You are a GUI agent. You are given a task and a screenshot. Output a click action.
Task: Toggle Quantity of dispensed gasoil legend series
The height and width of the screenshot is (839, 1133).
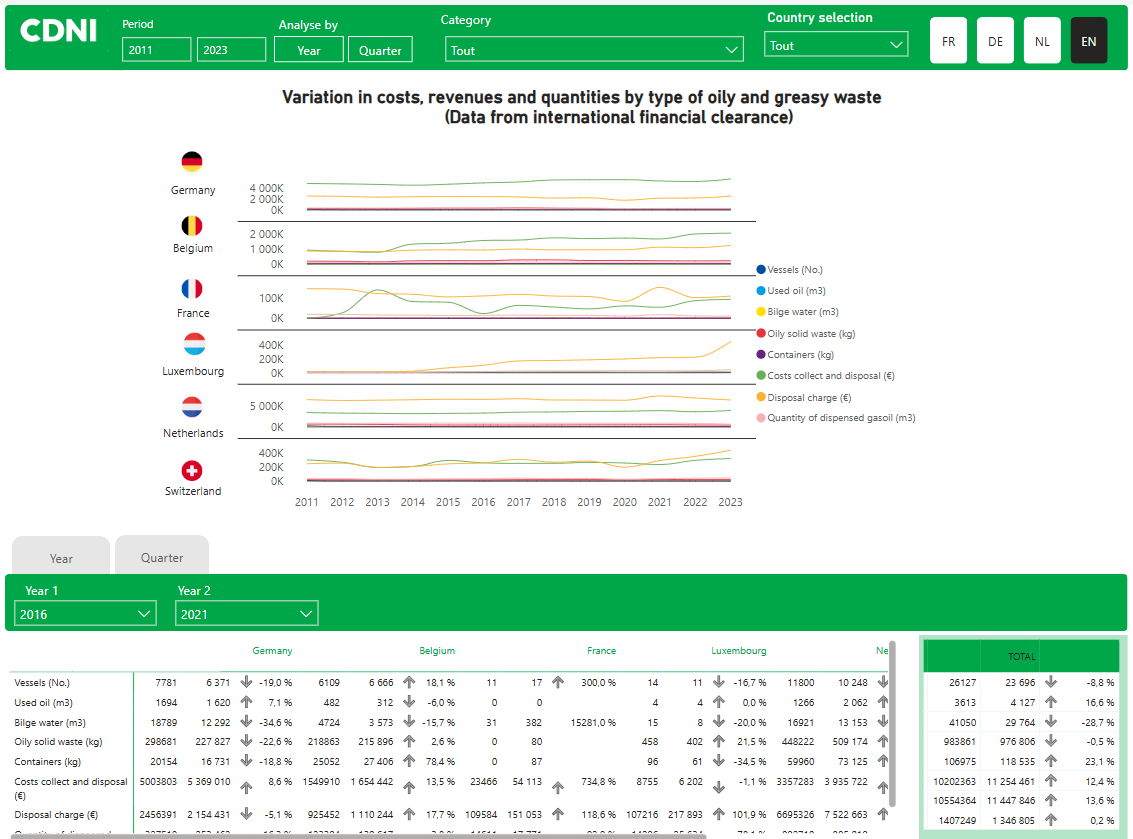tap(835, 417)
